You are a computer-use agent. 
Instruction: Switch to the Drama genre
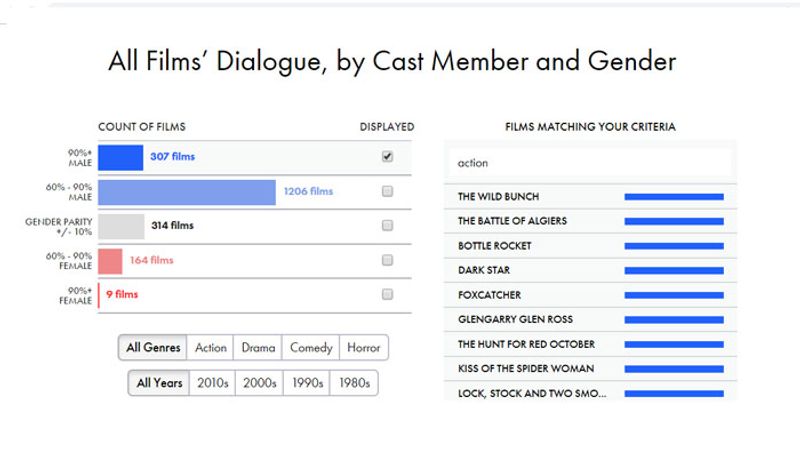[258, 348]
